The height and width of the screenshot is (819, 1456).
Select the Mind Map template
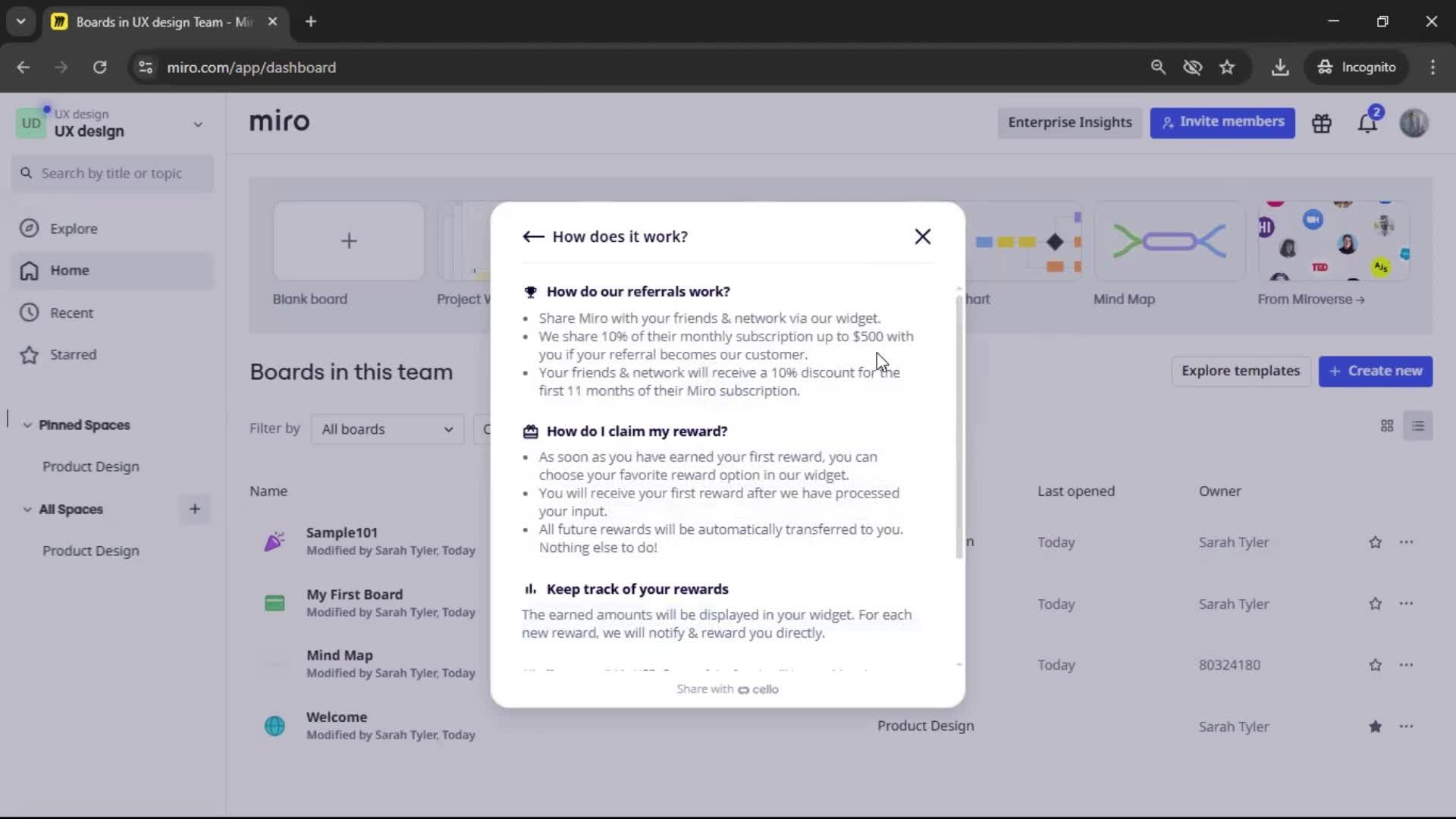[1169, 241]
